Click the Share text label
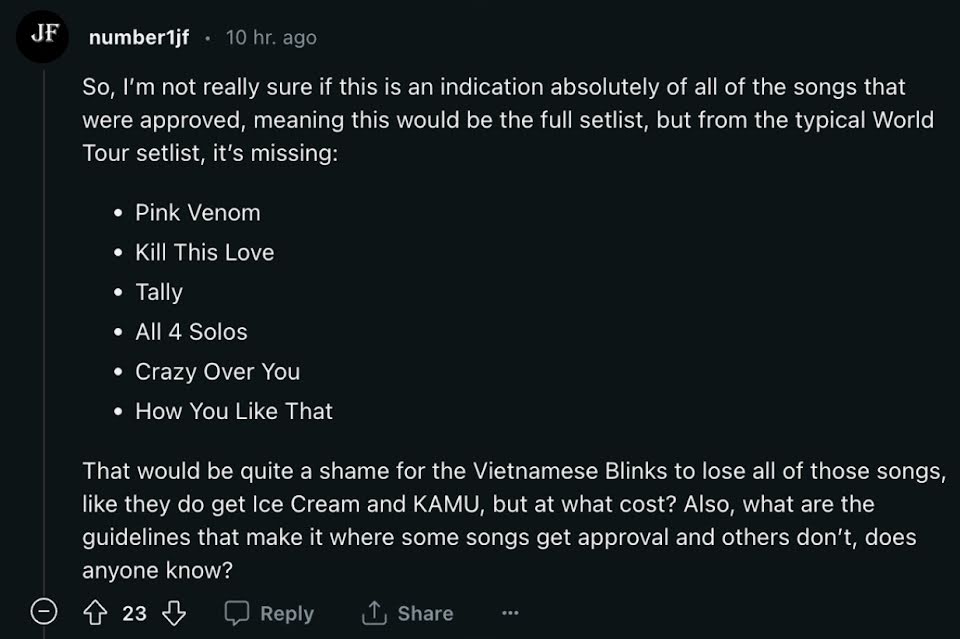960x639 pixels. click(x=426, y=613)
